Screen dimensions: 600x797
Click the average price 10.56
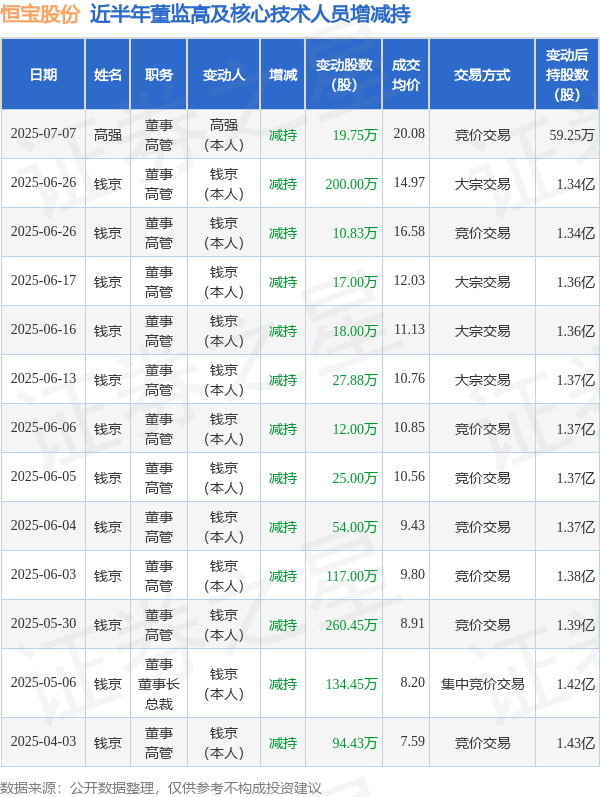coord(409,476)
